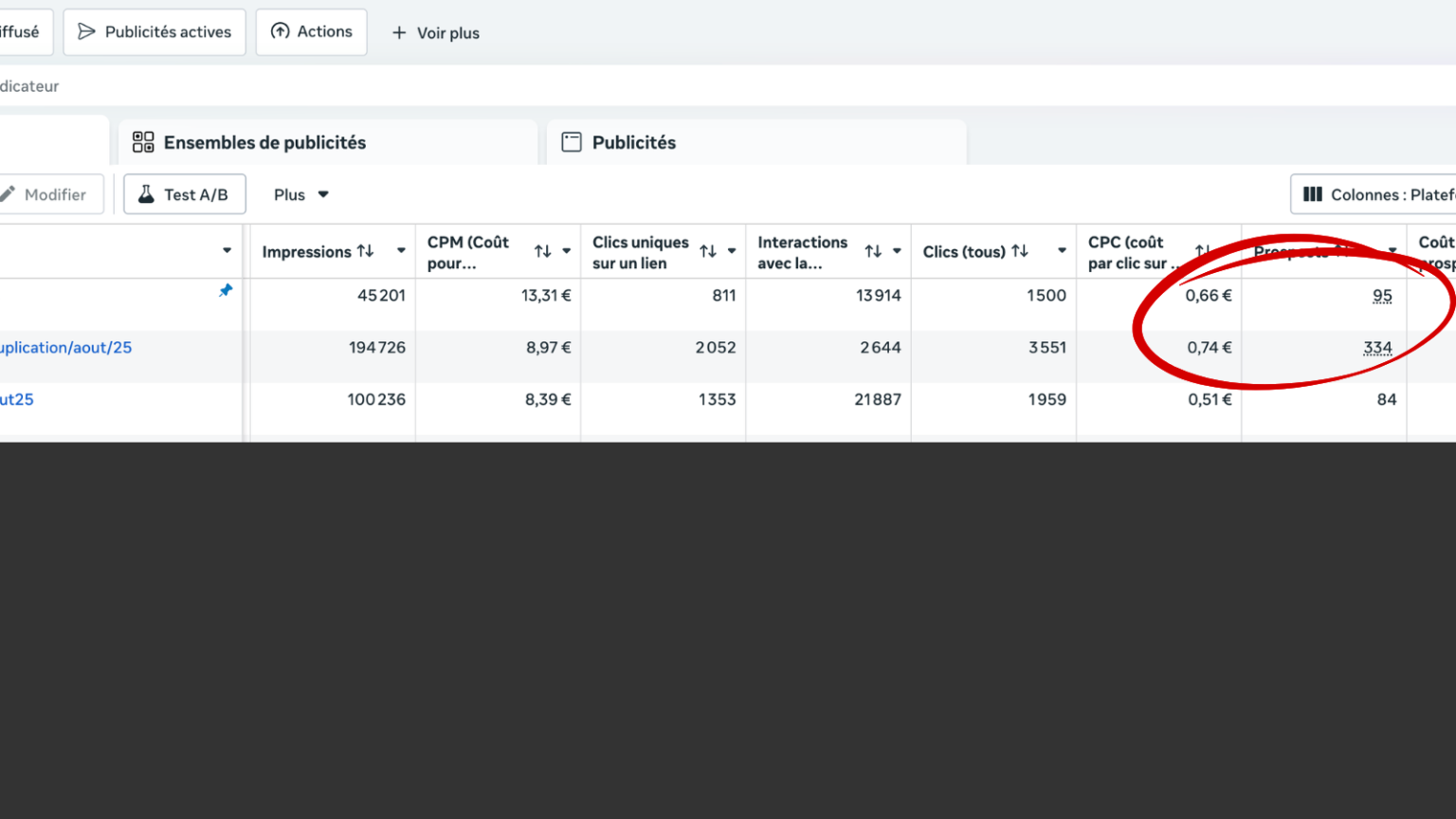Open Impressions column dropdown caret

click(401, 251)
